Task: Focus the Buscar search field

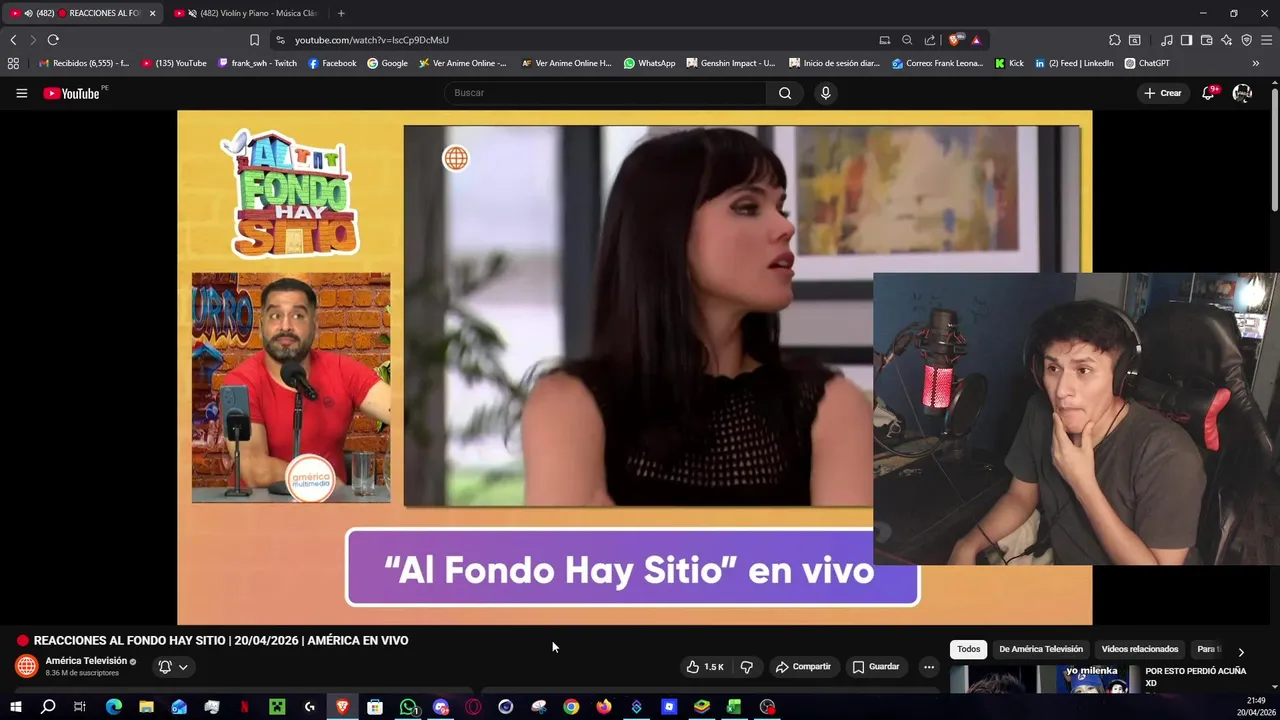Action: [605, 93]
